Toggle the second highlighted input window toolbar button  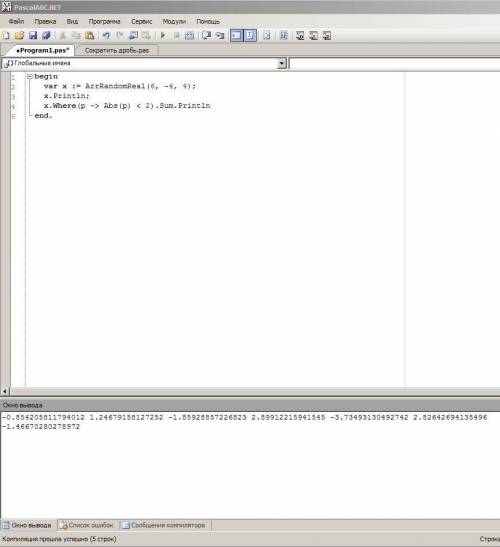(x=250, y=36)
